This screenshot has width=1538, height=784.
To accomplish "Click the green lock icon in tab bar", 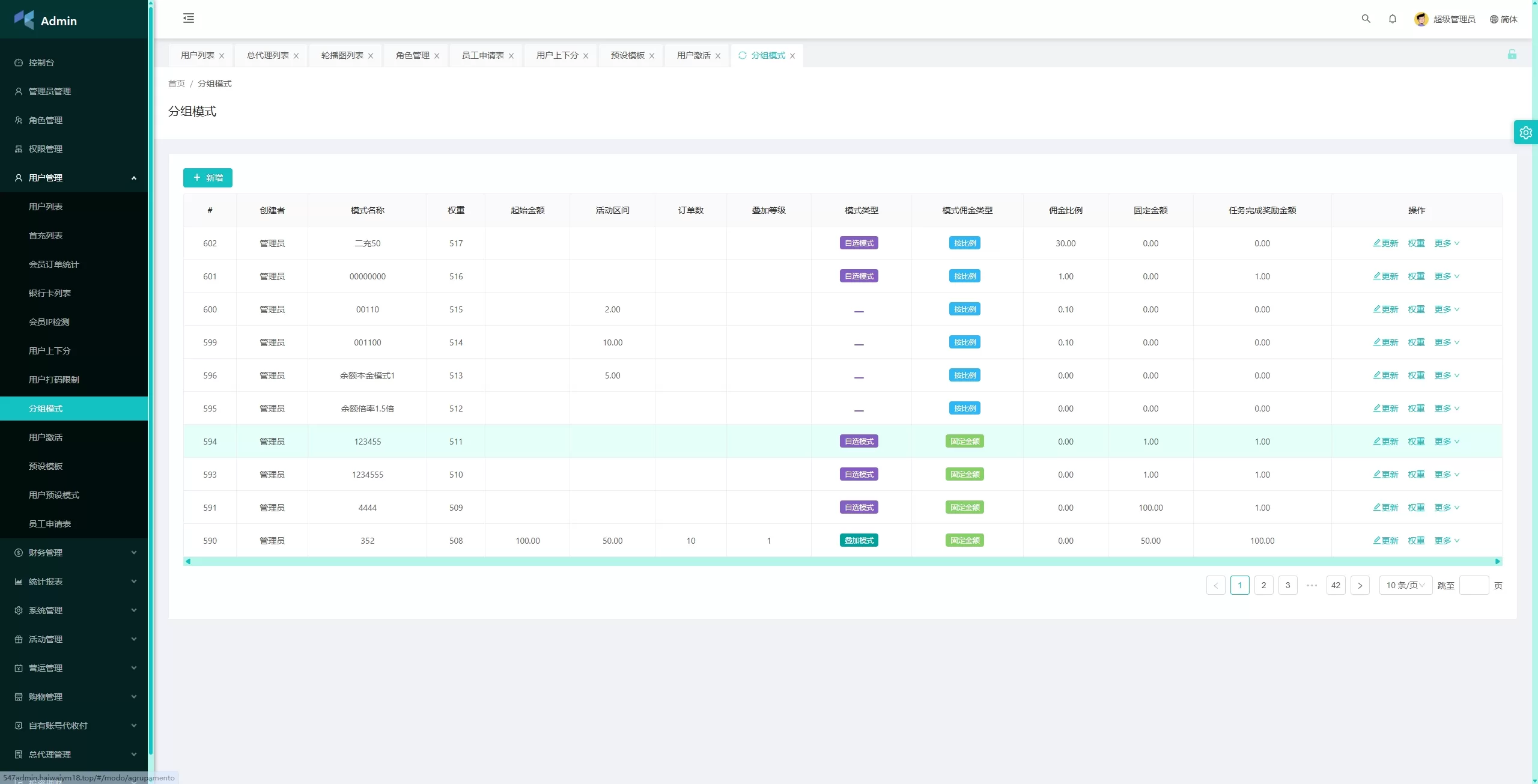I will [x=1512, y=55].
